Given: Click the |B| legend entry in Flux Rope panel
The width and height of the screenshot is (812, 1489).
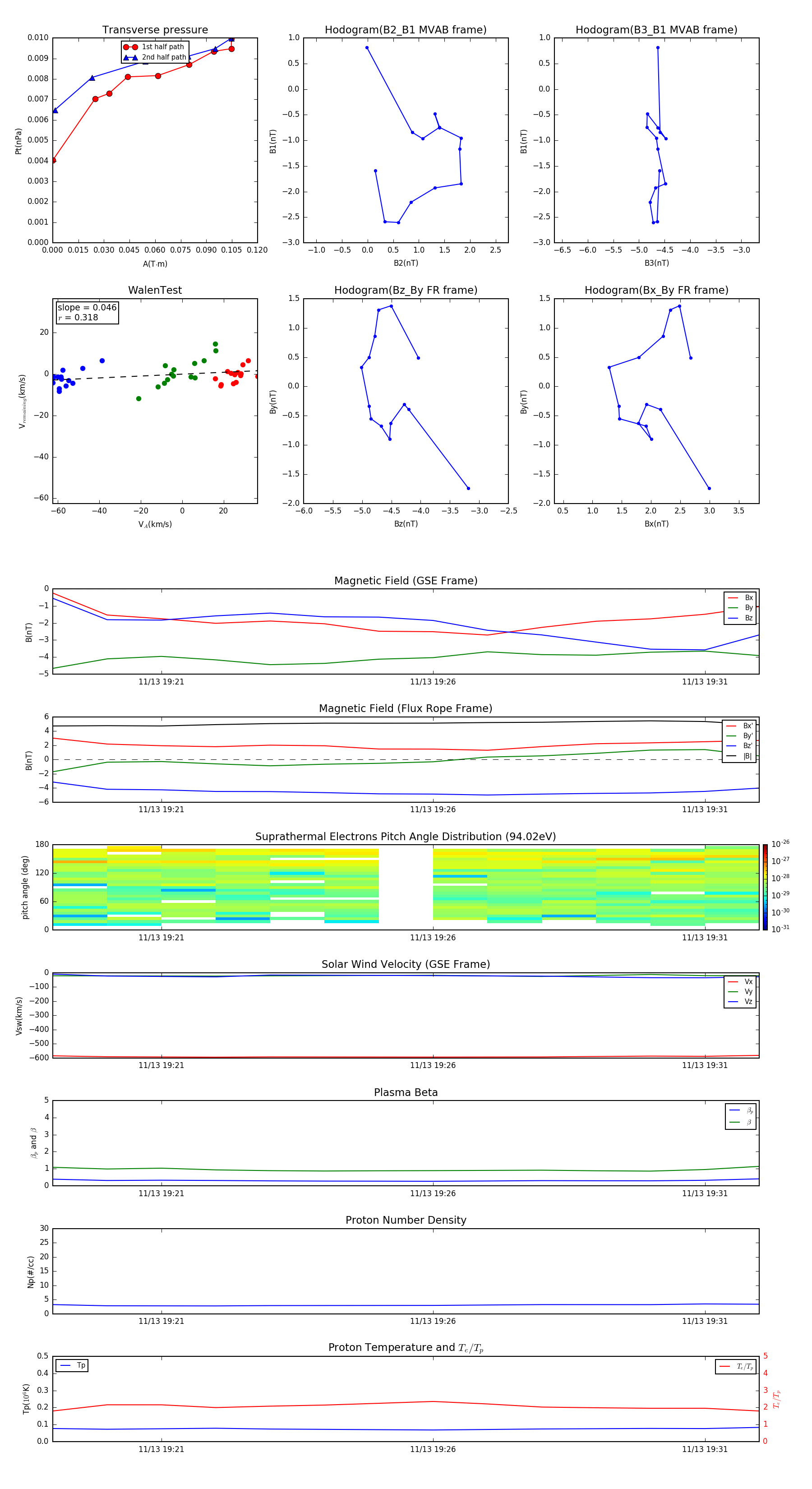Looking at the screenshot, I should tap(739, 756).
